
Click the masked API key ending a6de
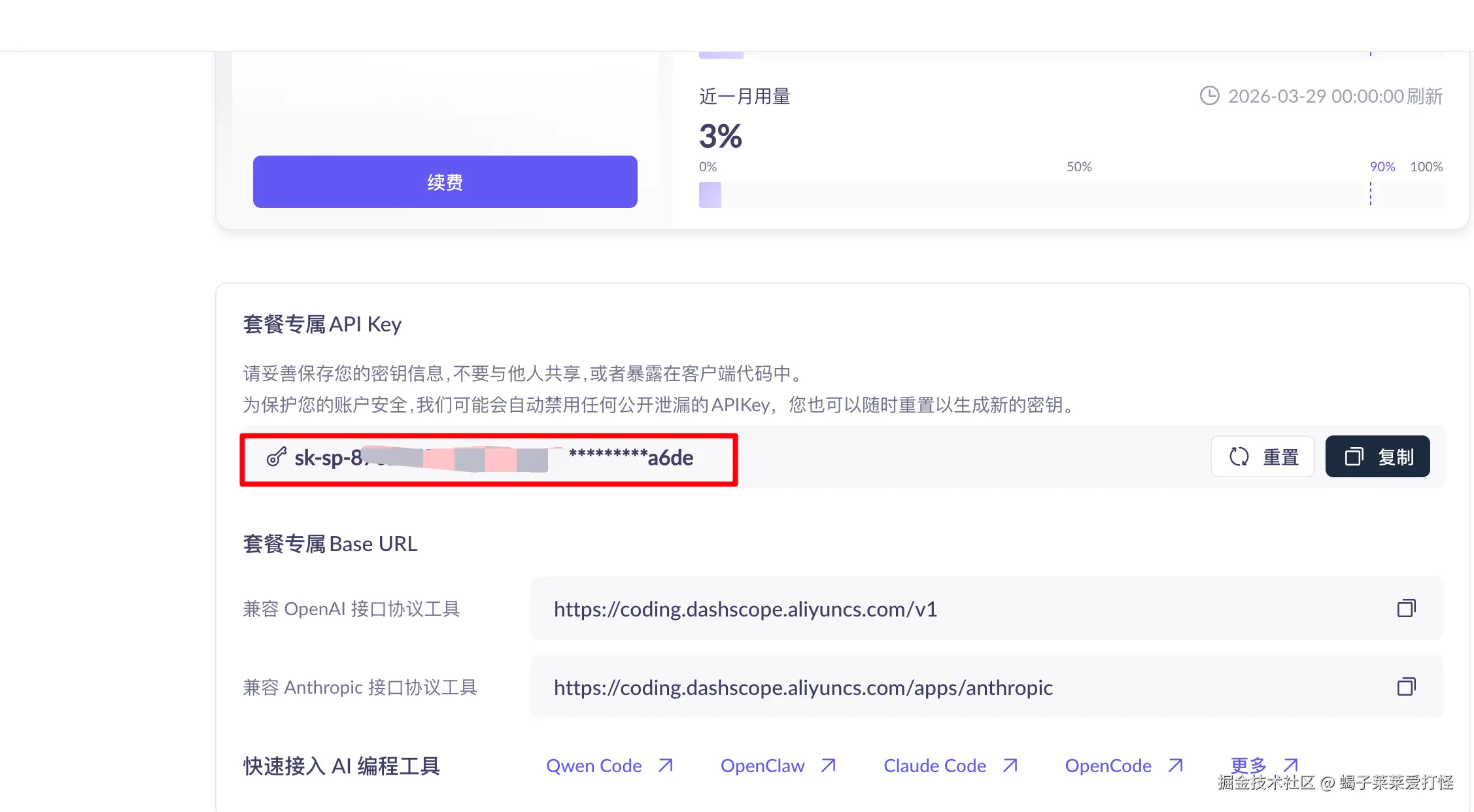494,458
